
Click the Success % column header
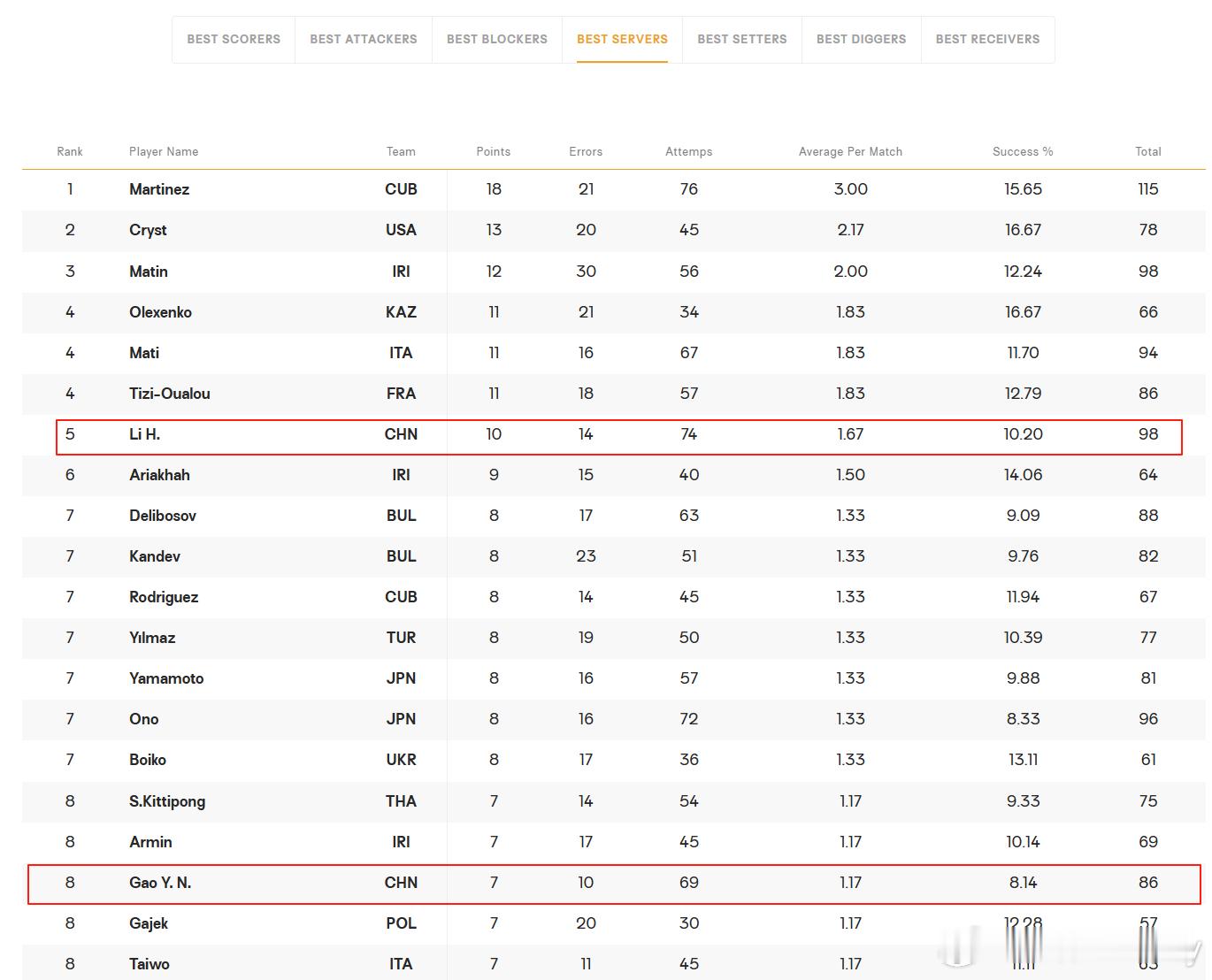point(1023,151)
